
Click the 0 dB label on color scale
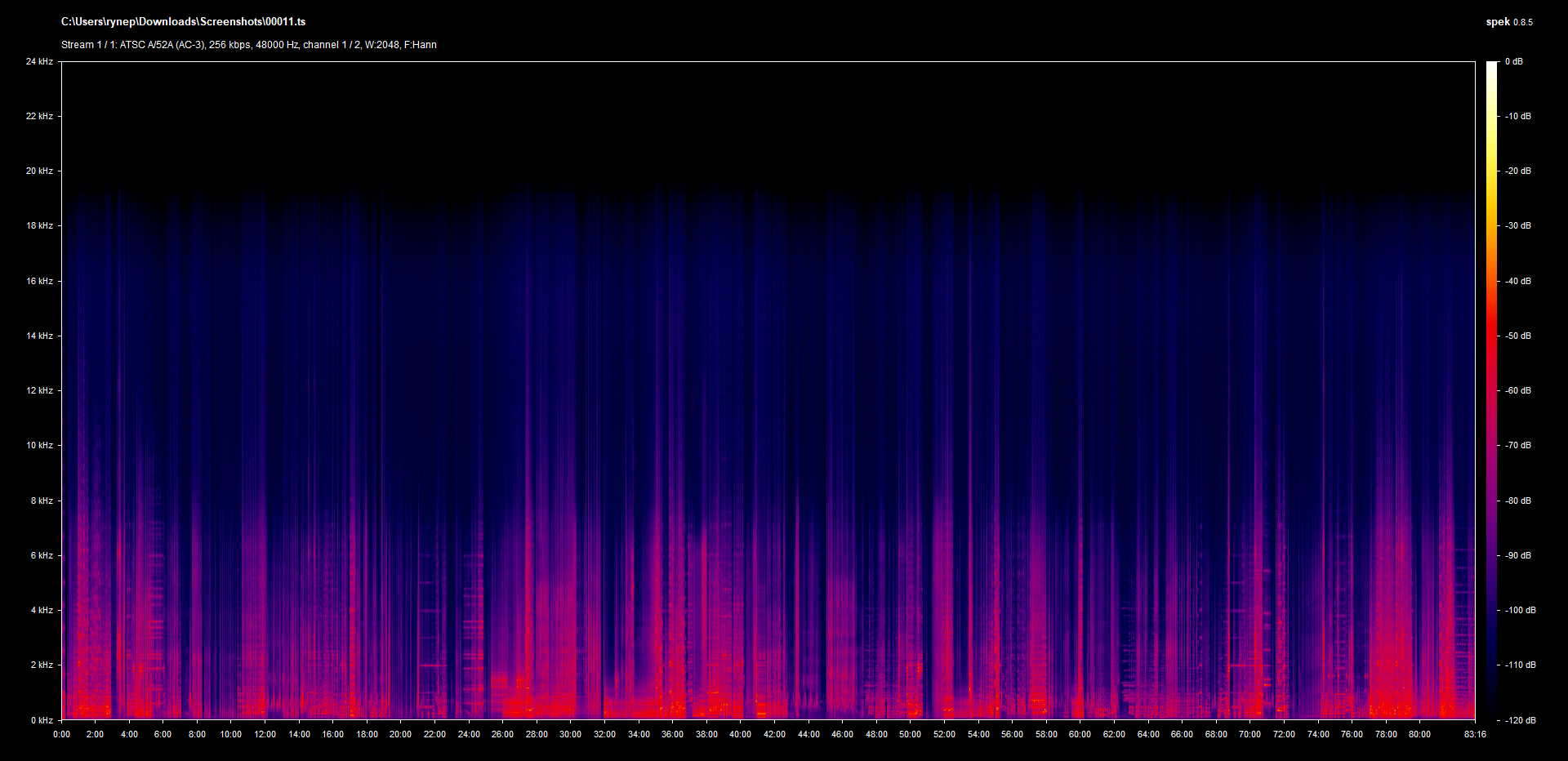click(x=1514, y=62)
